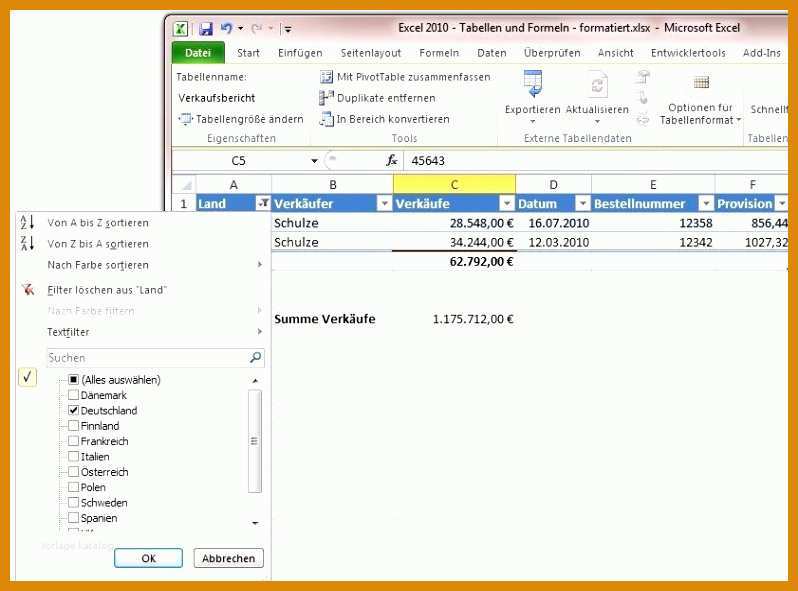Undo the last action

point(227,29)
